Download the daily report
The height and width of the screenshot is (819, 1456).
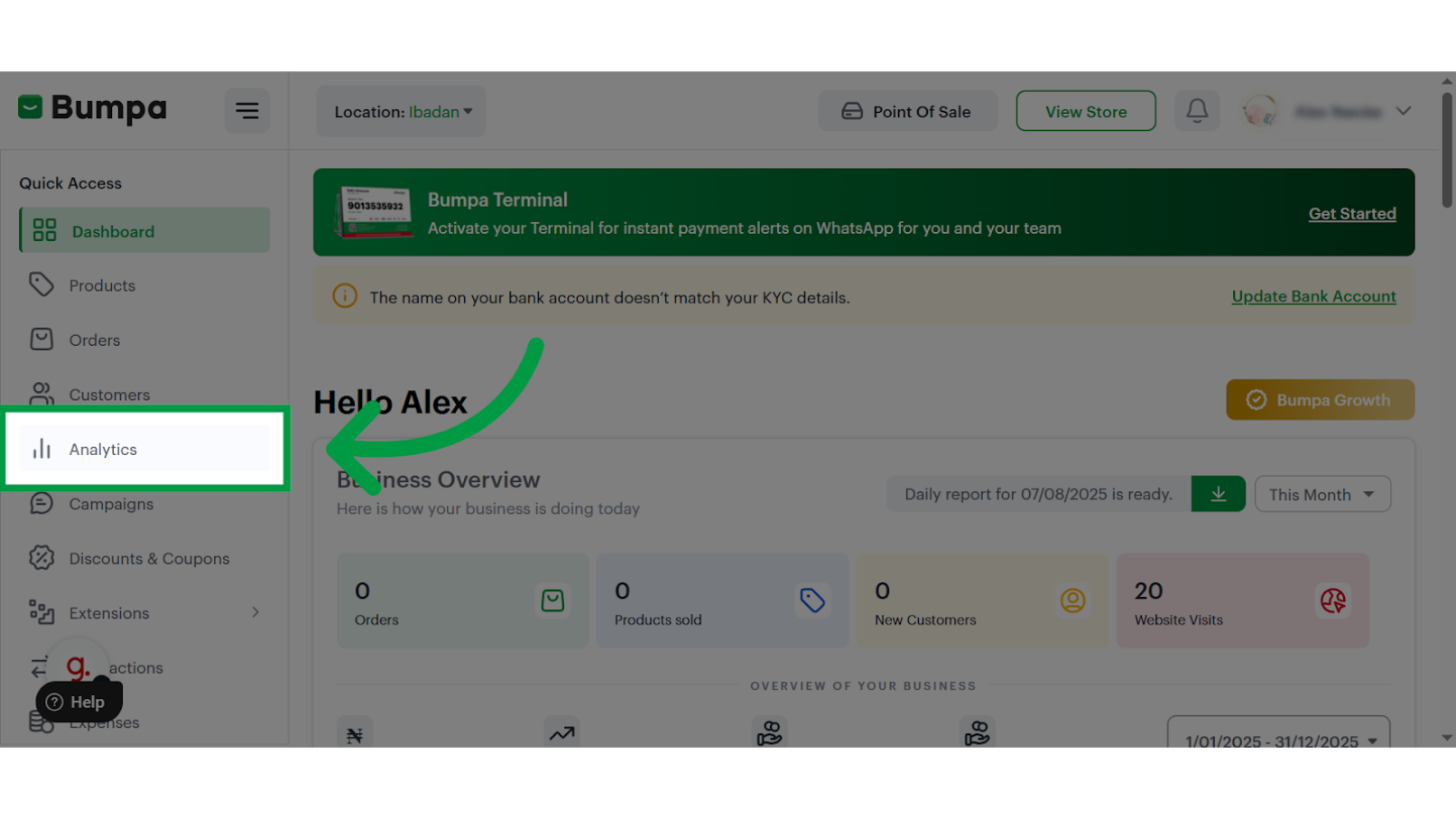click(1218, 494)
